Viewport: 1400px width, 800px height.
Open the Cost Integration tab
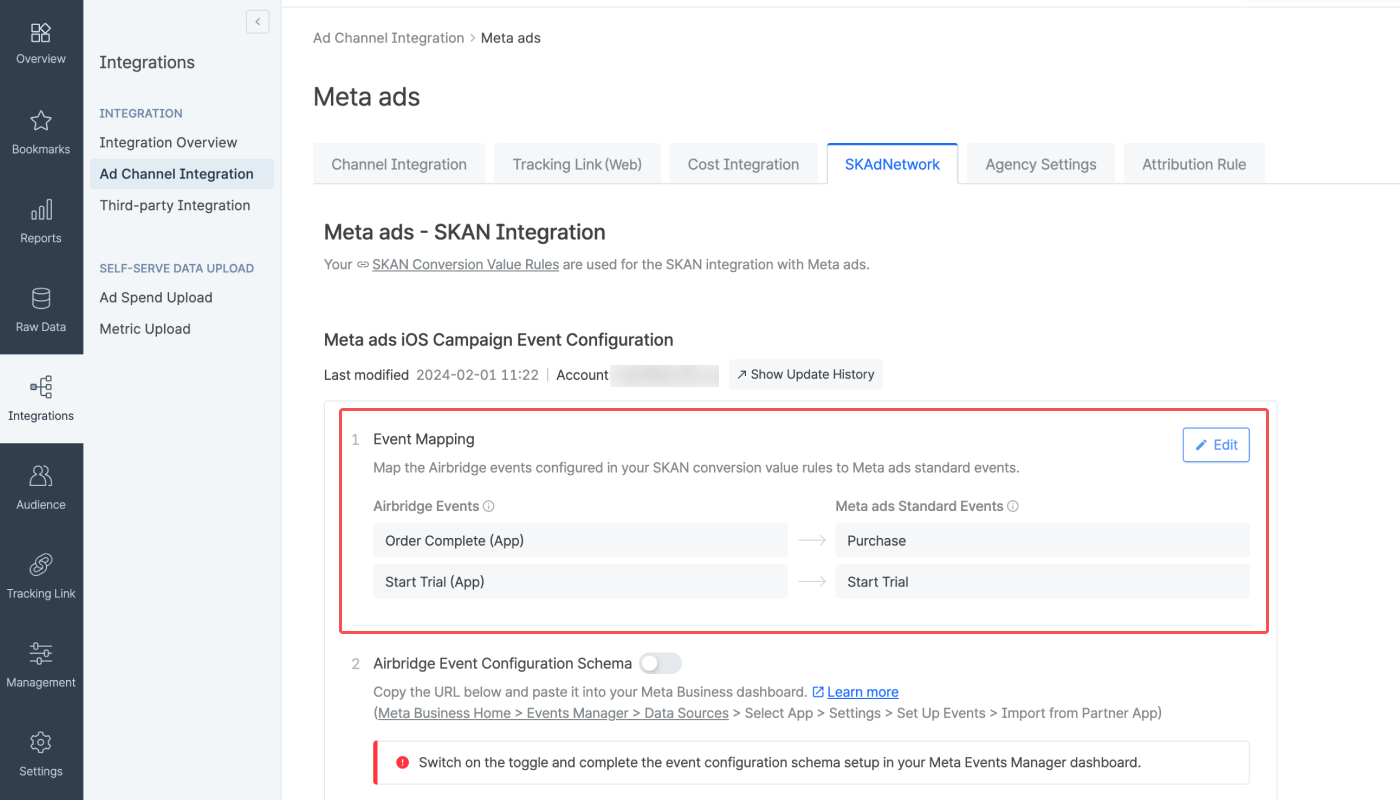(743, 164)
